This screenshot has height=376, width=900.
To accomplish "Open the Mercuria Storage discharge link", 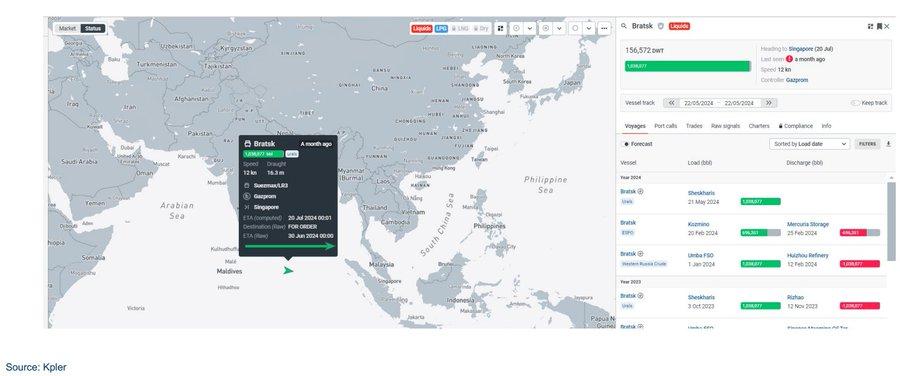I will pos(808,224).
